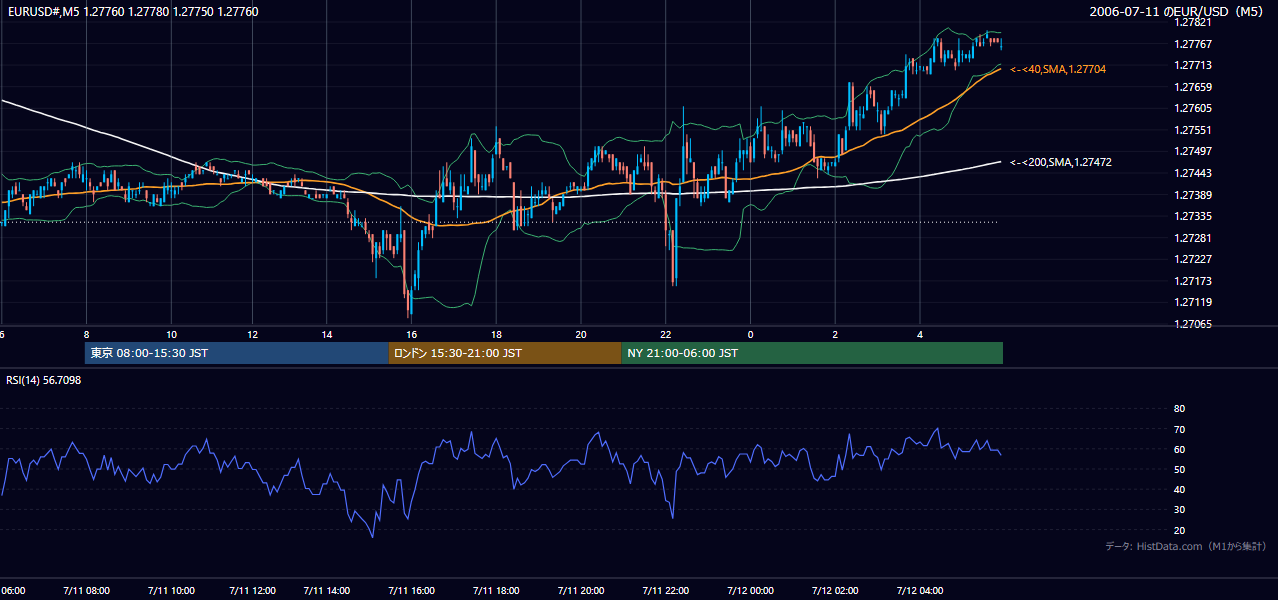
Task: Click RSI scale level 70
Action: click(1179, 429)
